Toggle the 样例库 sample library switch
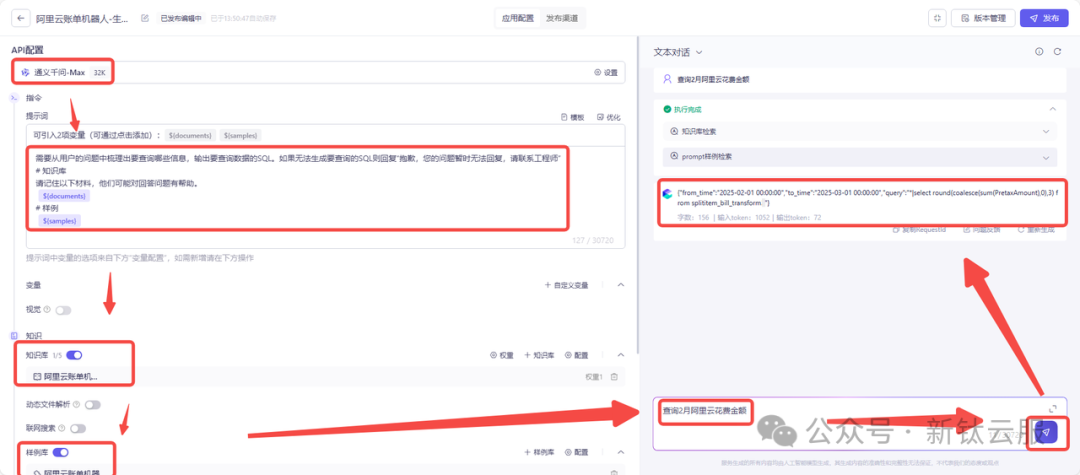Image resolution: width=1080 pixels, height=475 pixels. click(61, 452)
